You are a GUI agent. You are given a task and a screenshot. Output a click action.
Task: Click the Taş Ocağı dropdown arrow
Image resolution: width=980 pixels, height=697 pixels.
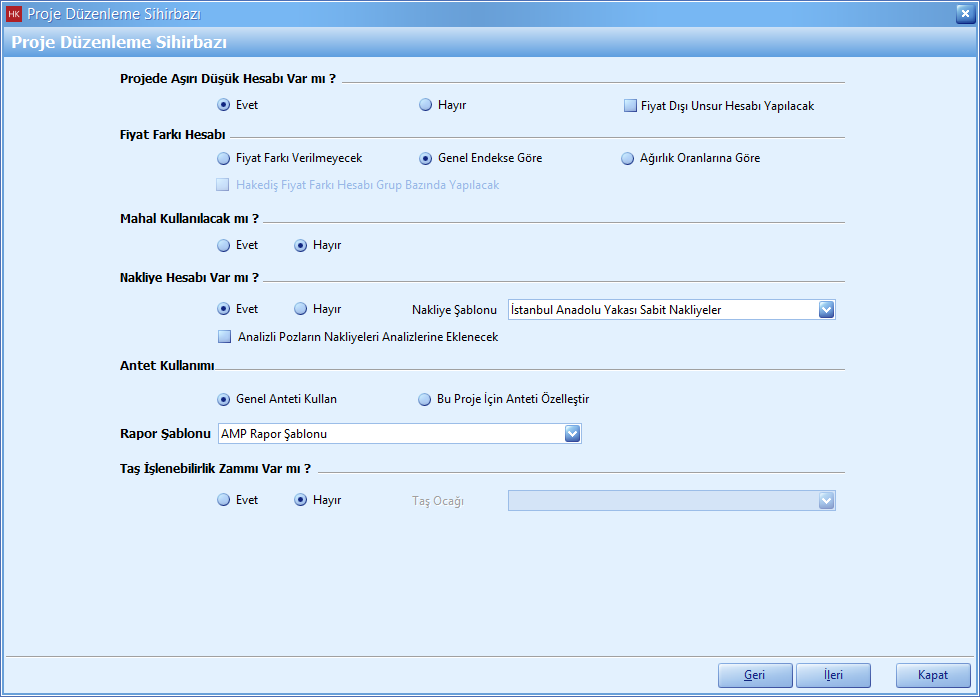tap(826, 500)
